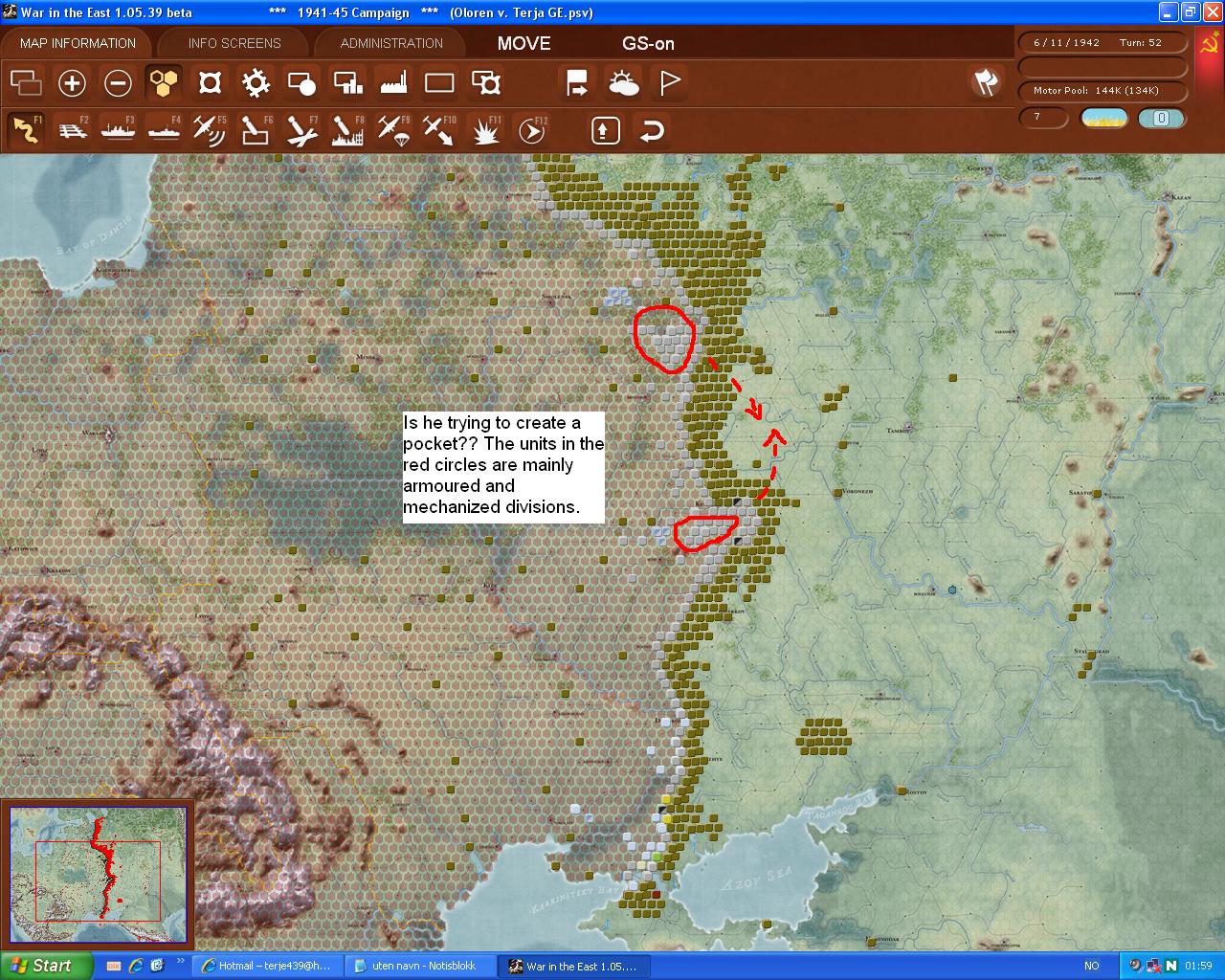Click the square-with-corner-circles icon in top toolbar

pos(210,83)
